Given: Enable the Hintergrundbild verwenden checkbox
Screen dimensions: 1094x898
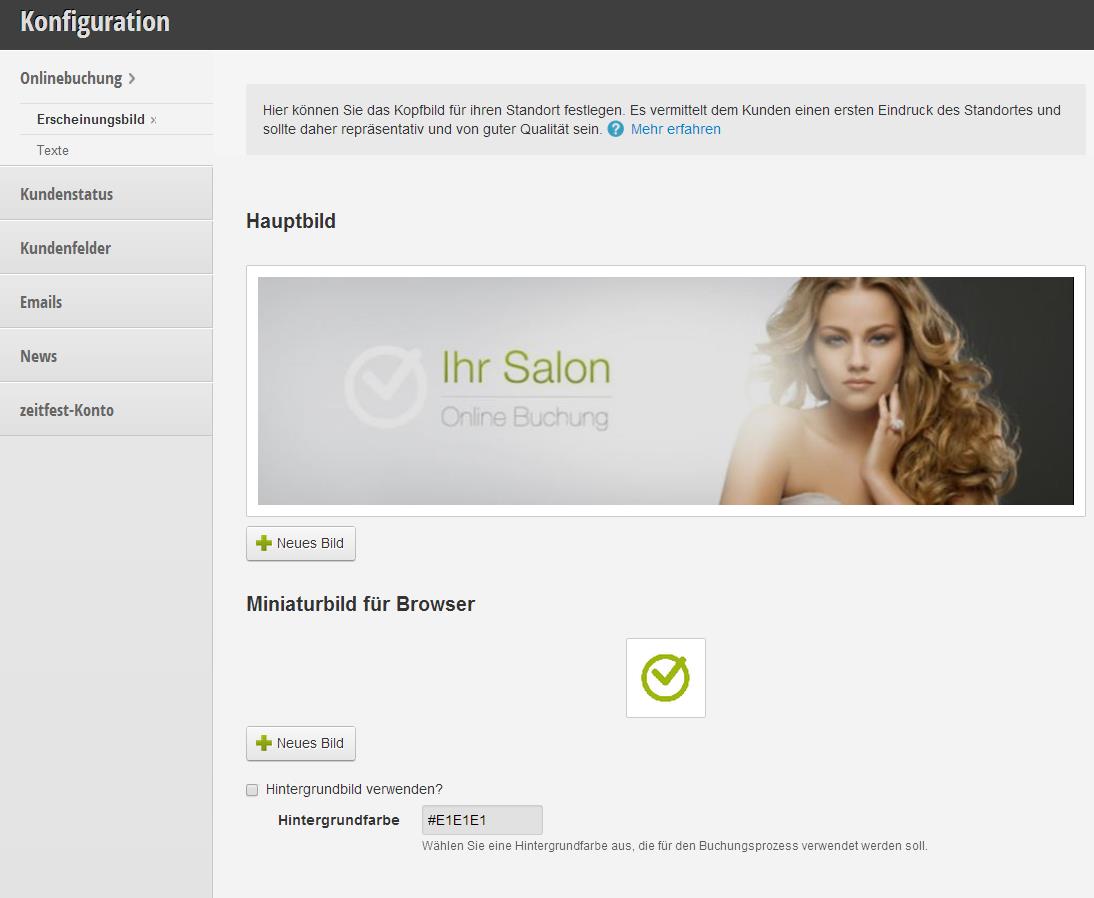Looking at the screenshot, I should point(252,790).
